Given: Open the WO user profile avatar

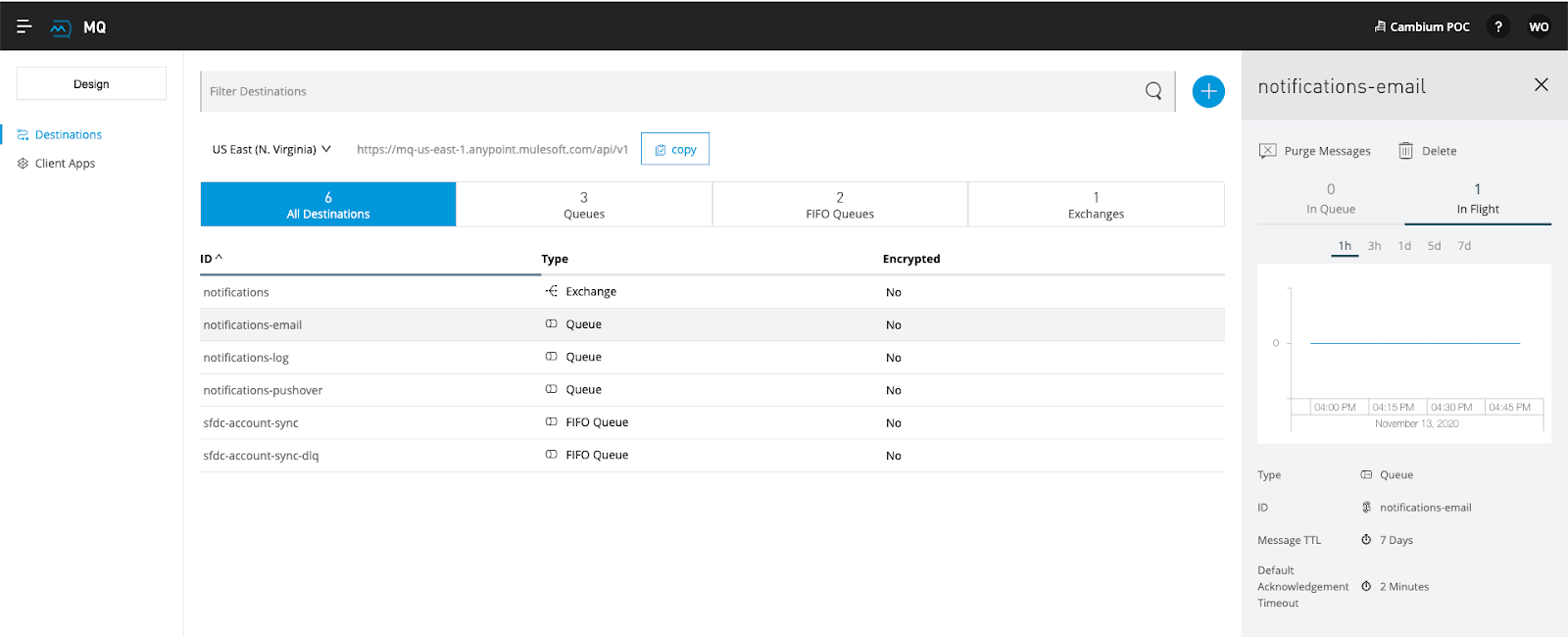Looking at the screenshot, I should (1539, 26).
